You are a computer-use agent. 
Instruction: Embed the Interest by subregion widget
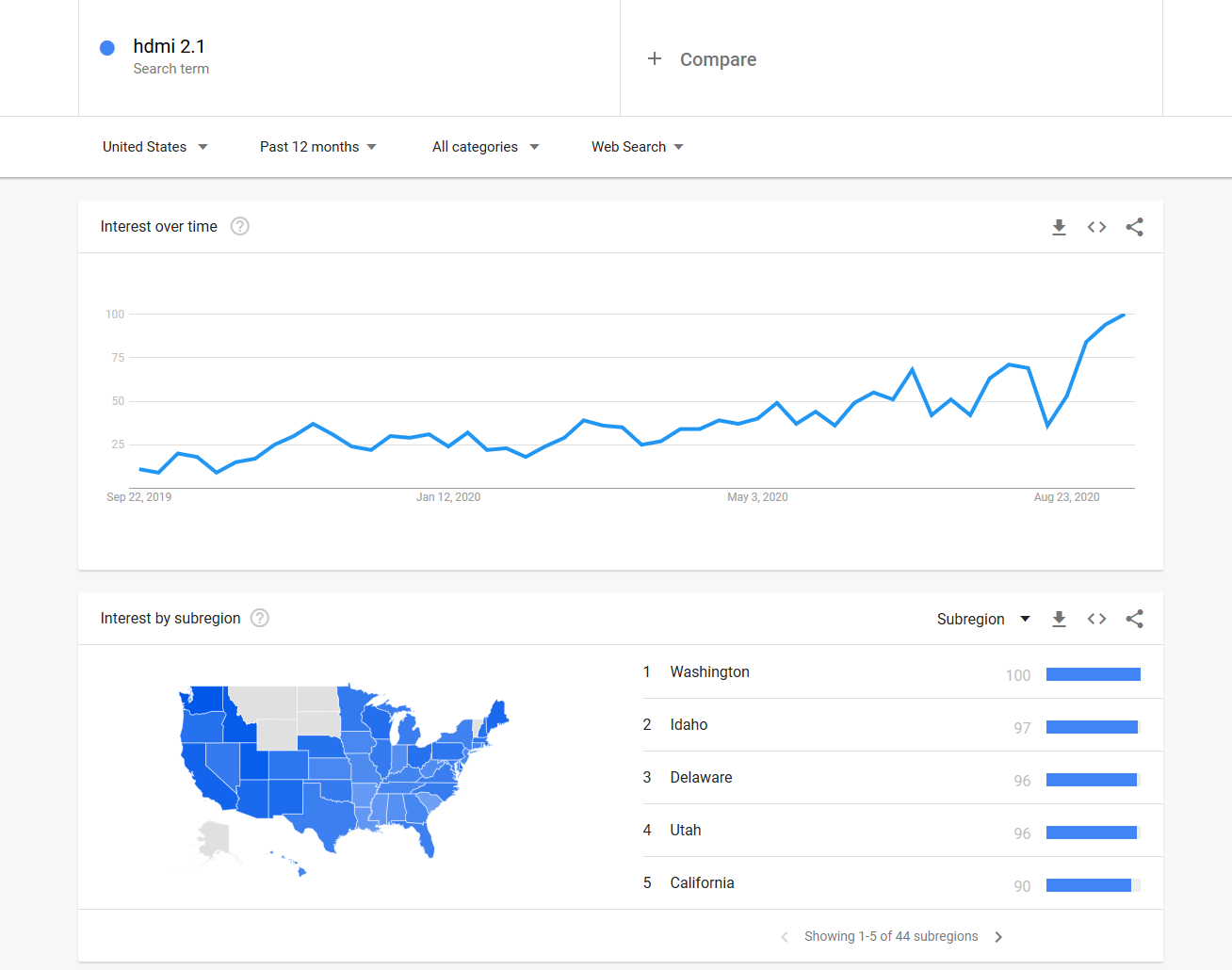tap(1096, 619)
